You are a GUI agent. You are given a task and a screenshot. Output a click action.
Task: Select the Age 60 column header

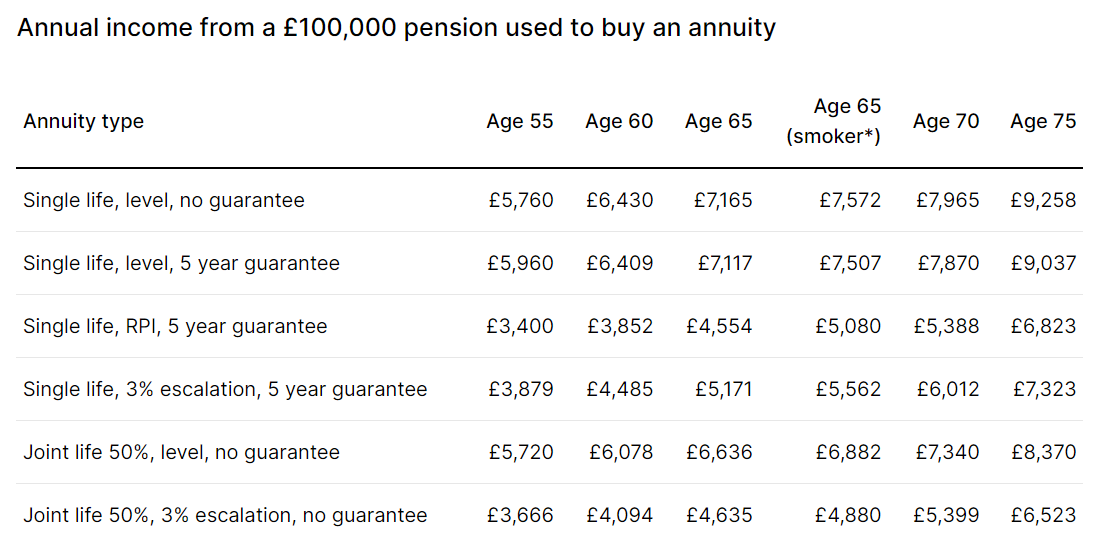(x=619, y=121)
